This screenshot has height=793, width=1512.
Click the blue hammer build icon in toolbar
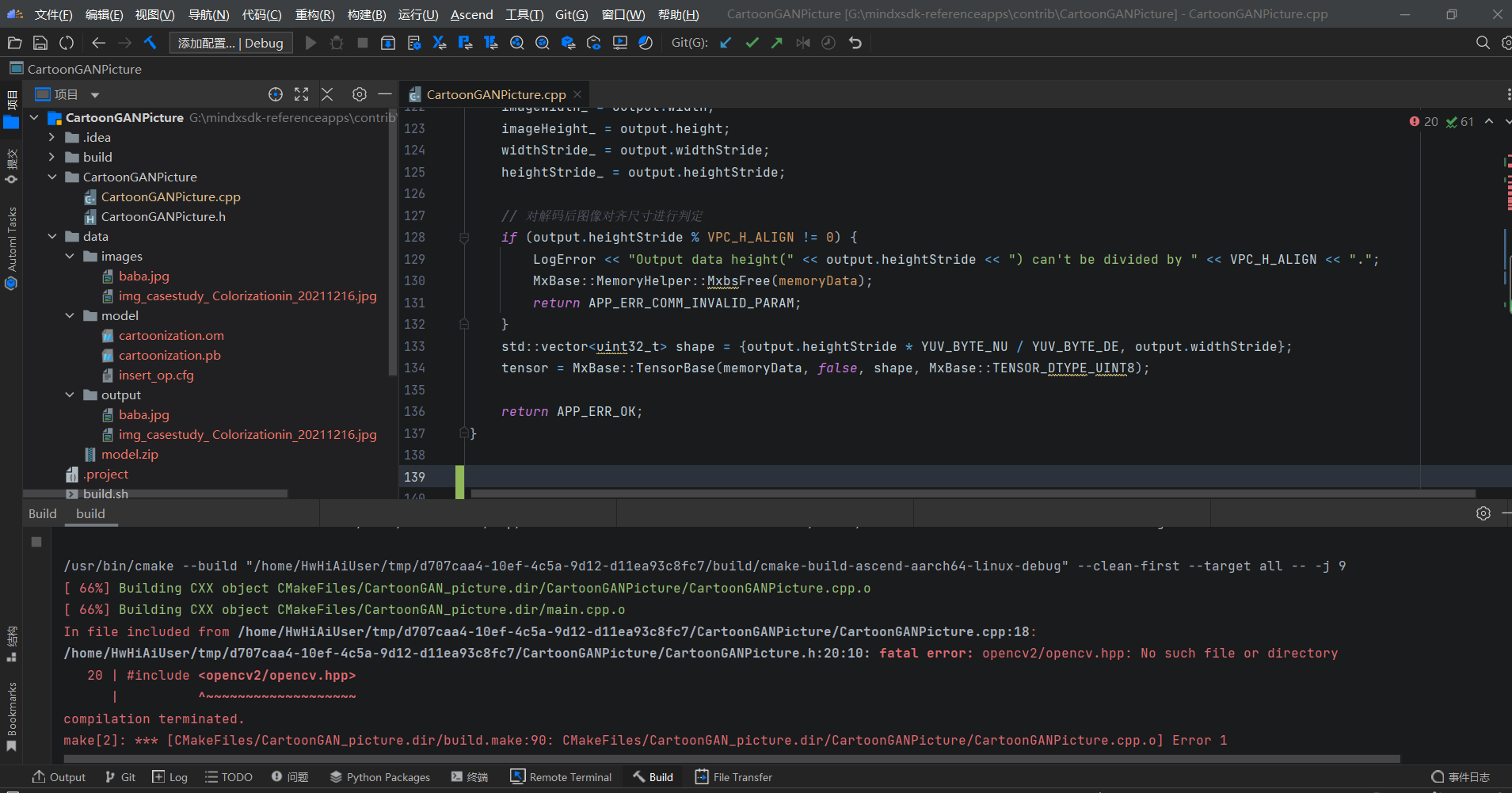[x=150, y=43]
